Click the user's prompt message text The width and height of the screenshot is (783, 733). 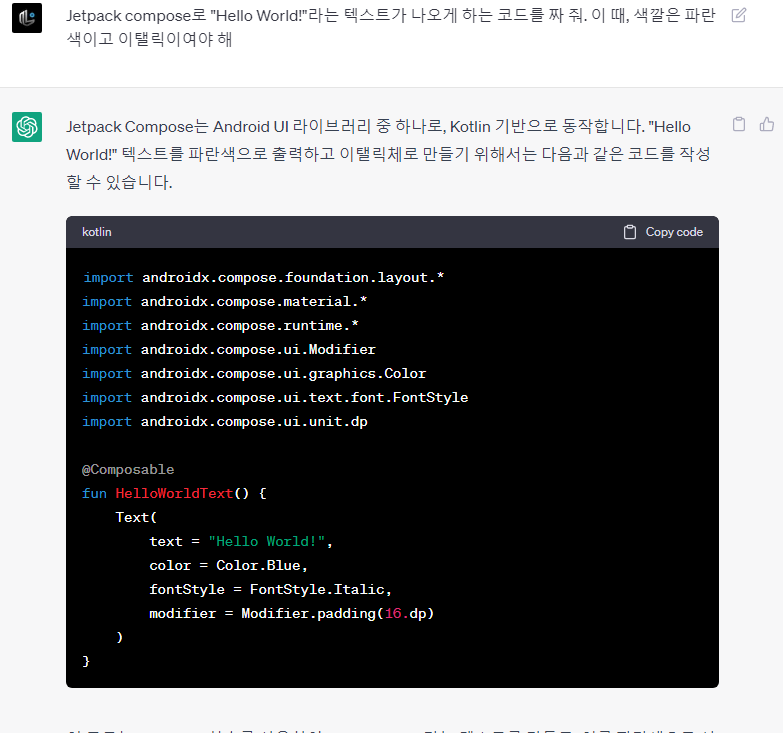pyautogui.click(x=391, y=27)
